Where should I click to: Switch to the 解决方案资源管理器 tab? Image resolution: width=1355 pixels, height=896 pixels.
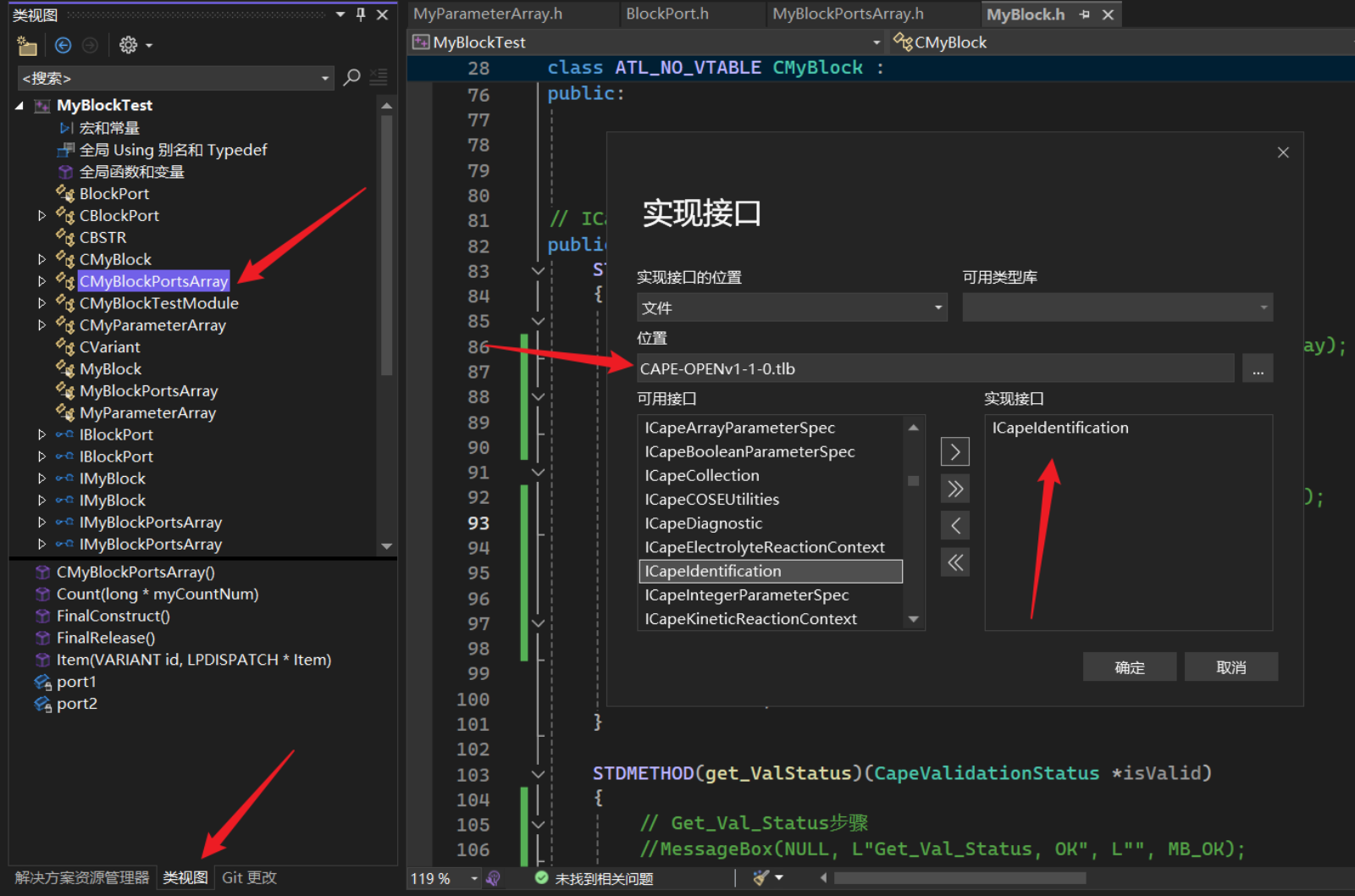[x=81, y=878]
